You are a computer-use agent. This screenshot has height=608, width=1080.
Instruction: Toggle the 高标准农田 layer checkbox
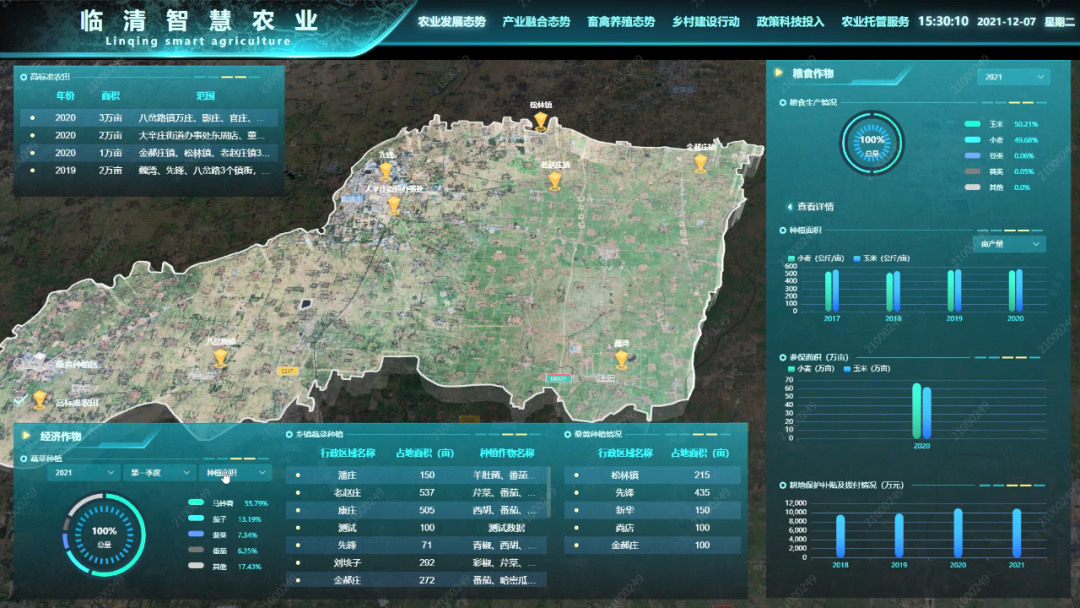(x=21, y=400)
